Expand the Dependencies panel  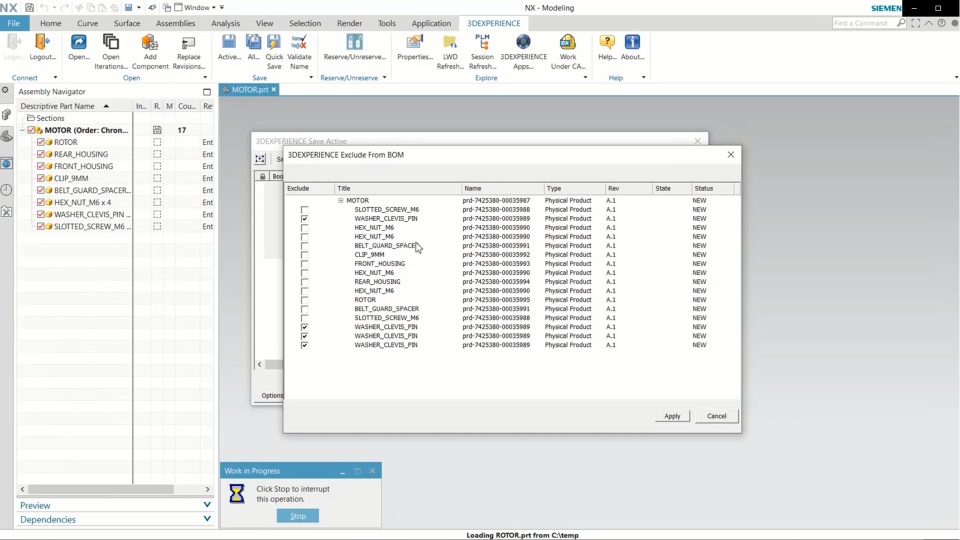207,519
